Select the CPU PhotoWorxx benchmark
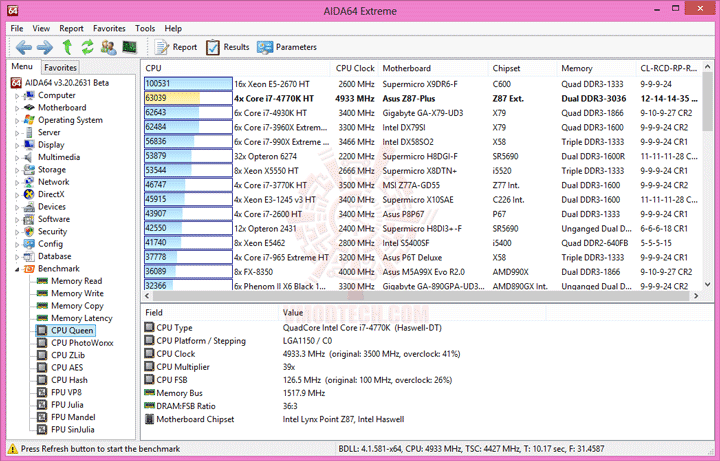The height and width of the screenshot is (461, 720). [x=82, y=343]
